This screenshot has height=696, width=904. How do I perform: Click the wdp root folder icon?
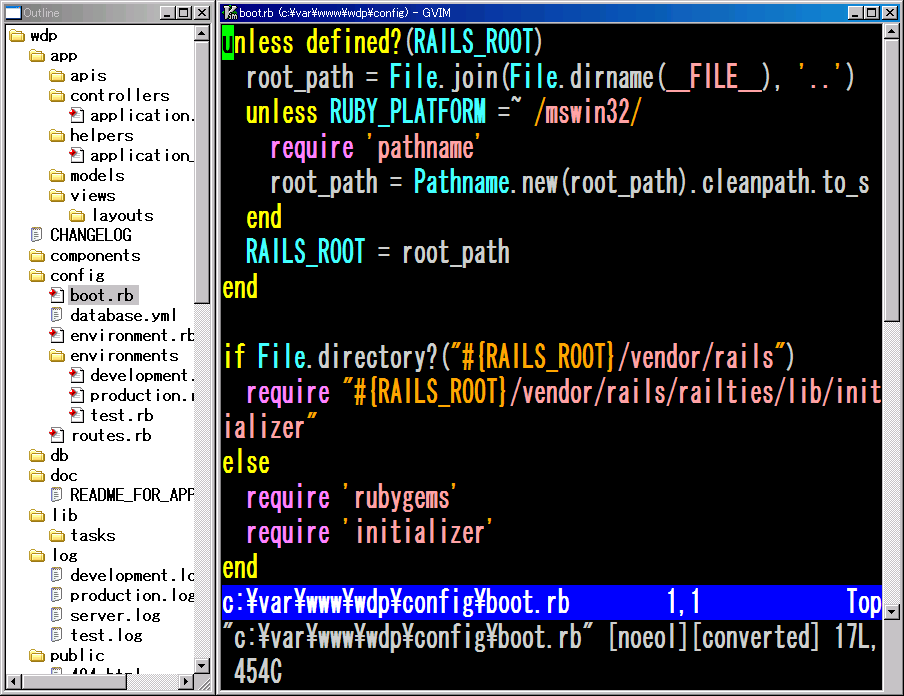17,36
